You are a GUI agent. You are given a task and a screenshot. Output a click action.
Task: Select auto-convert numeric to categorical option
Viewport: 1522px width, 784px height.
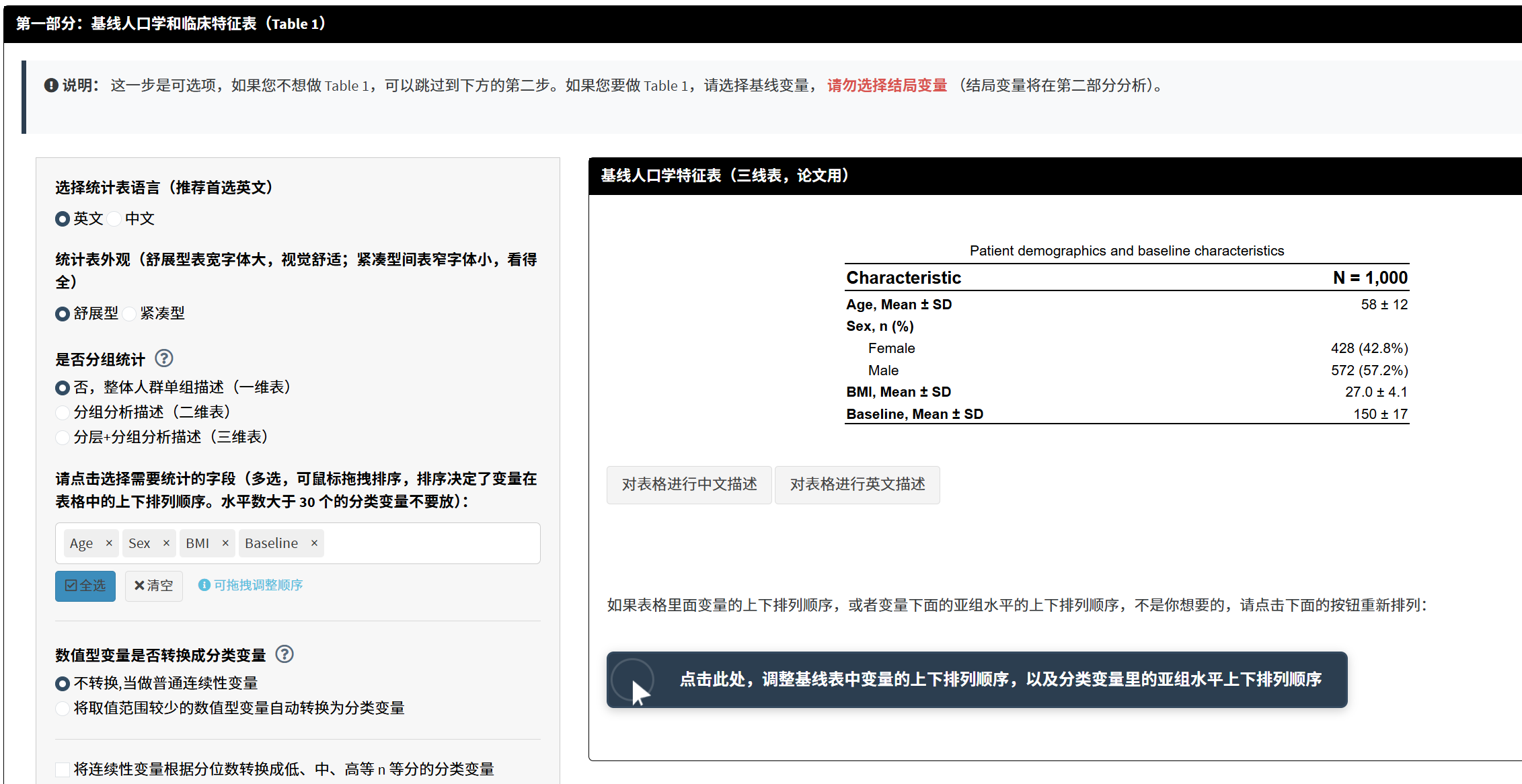coord(63,708)
